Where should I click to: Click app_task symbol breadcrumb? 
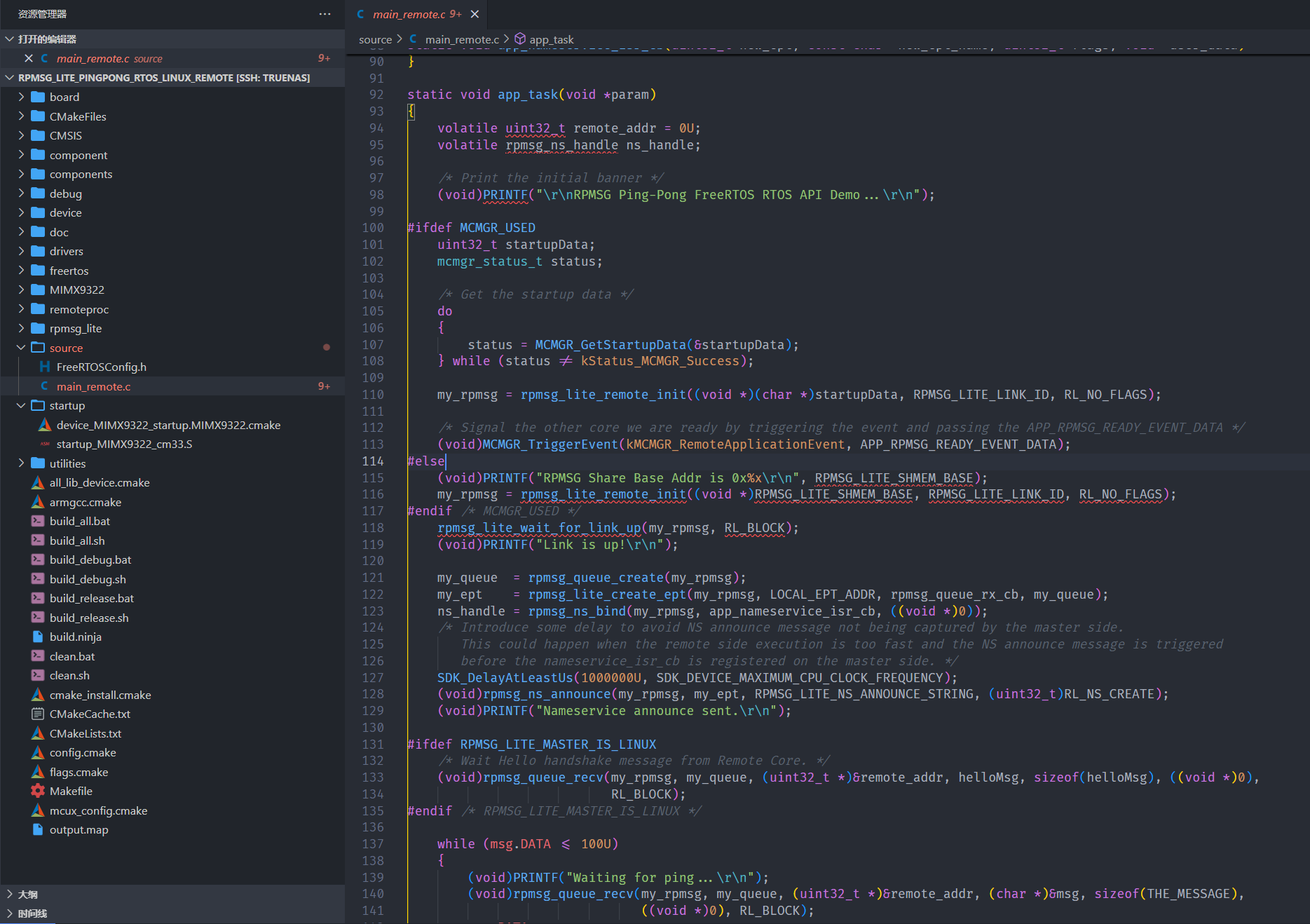click(x=551, y=39)
